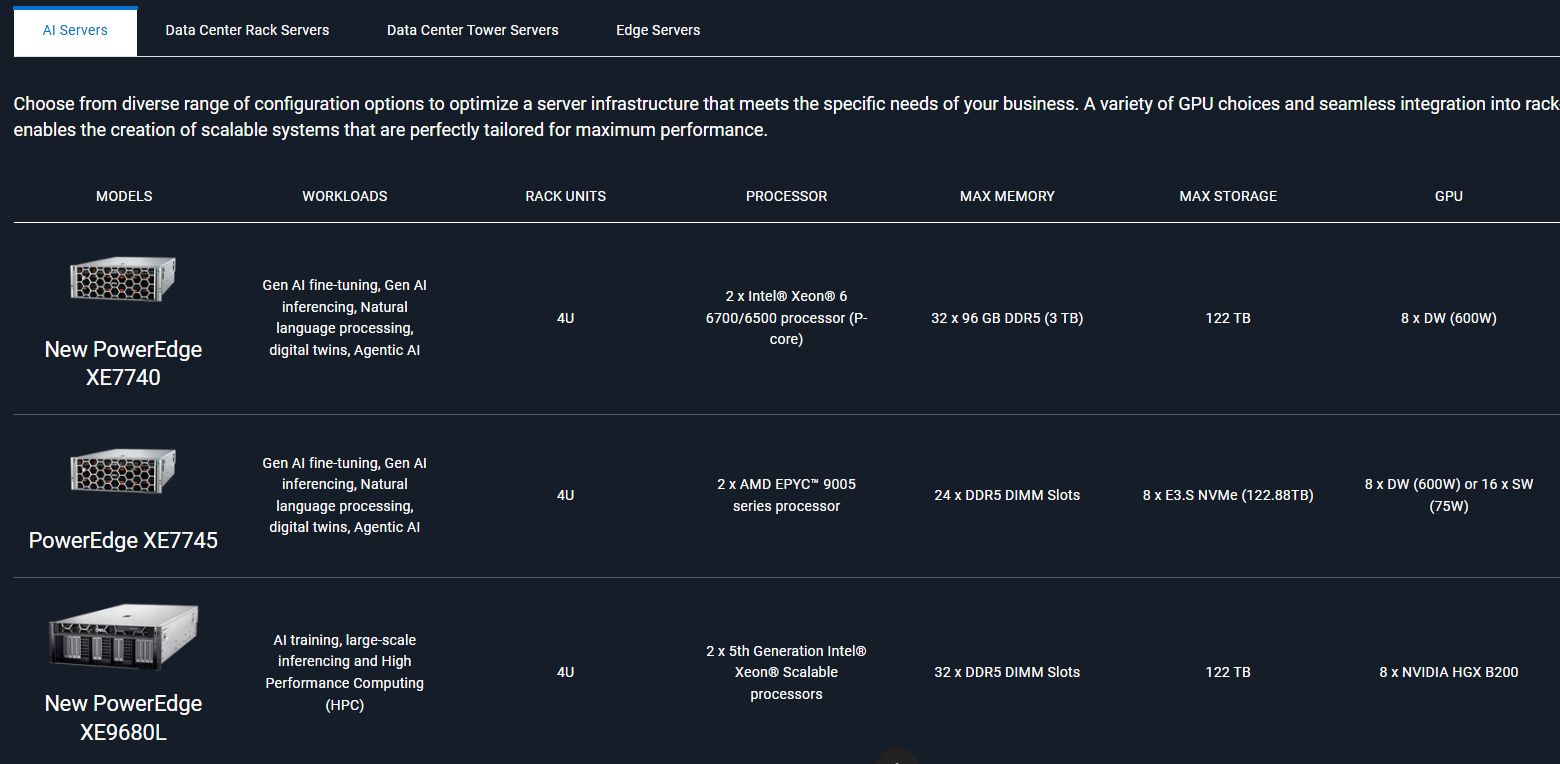Click the round expand button at bottom
The image size is (1560, 764).
tap(897, 756)
